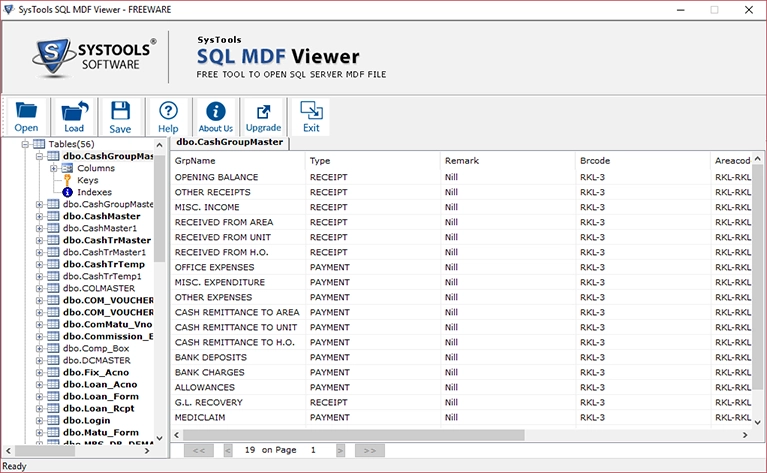Click the Upgrade toolbar icon
Image resolution: width=767 pixels, height=473 pixels.
263,112
